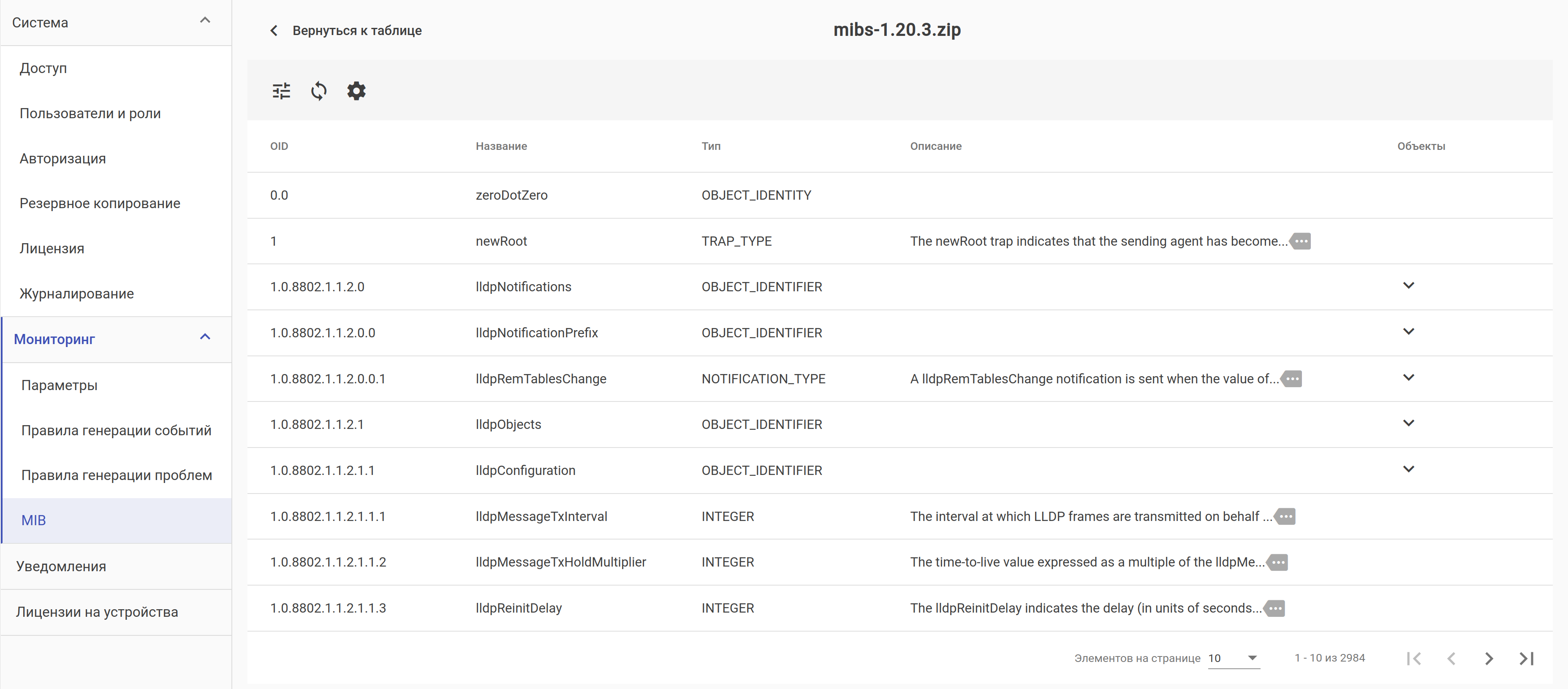1568x689 pixels.
Task: Open the column settings gear icon
Action: (356, 91)
